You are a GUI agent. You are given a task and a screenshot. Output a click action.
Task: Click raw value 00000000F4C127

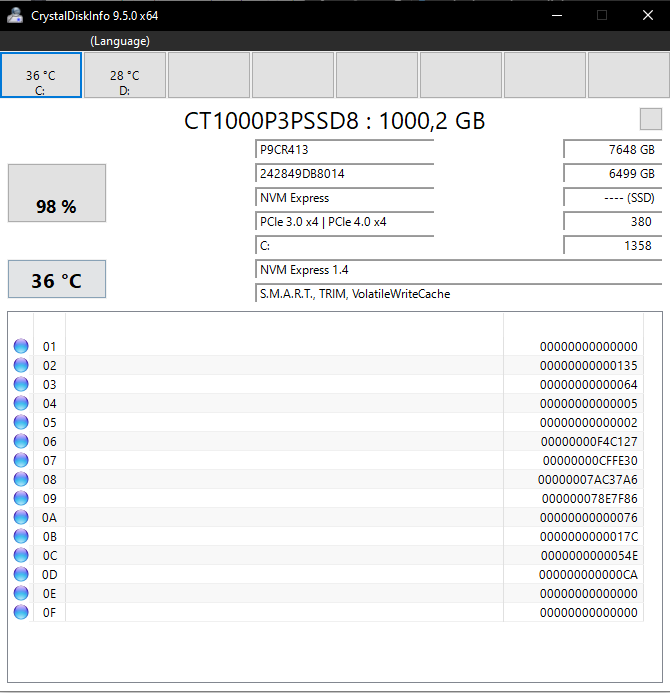[589, 442]
